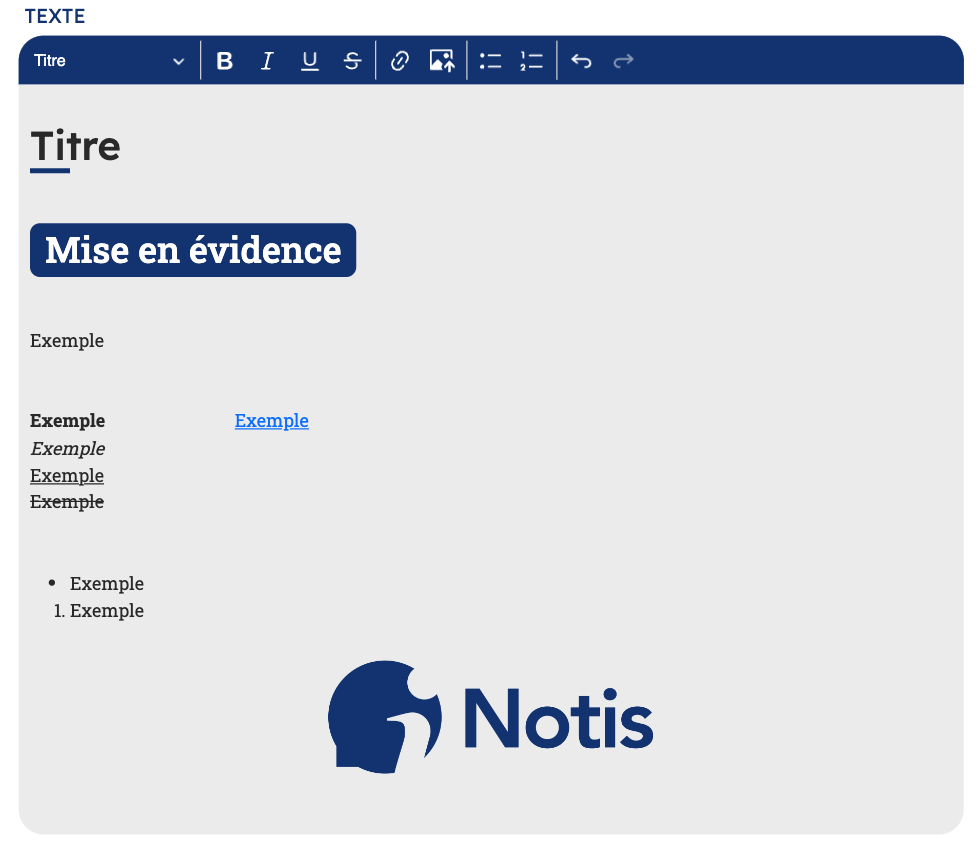
Task: Click the Mise en évidence highlighted block
Action: 193,250
